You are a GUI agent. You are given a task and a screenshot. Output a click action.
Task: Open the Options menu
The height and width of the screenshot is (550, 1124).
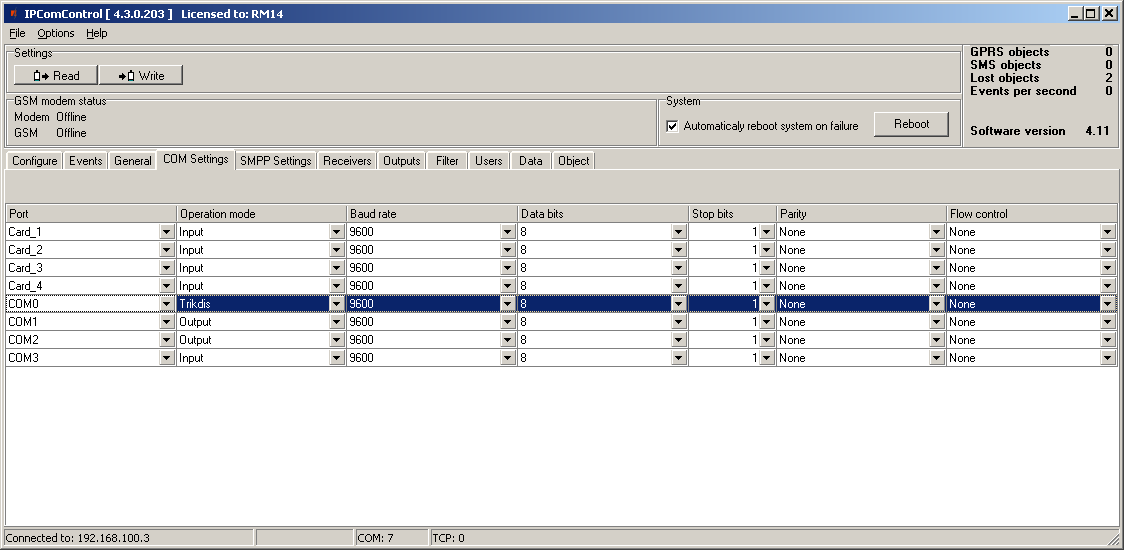point(56,33)
